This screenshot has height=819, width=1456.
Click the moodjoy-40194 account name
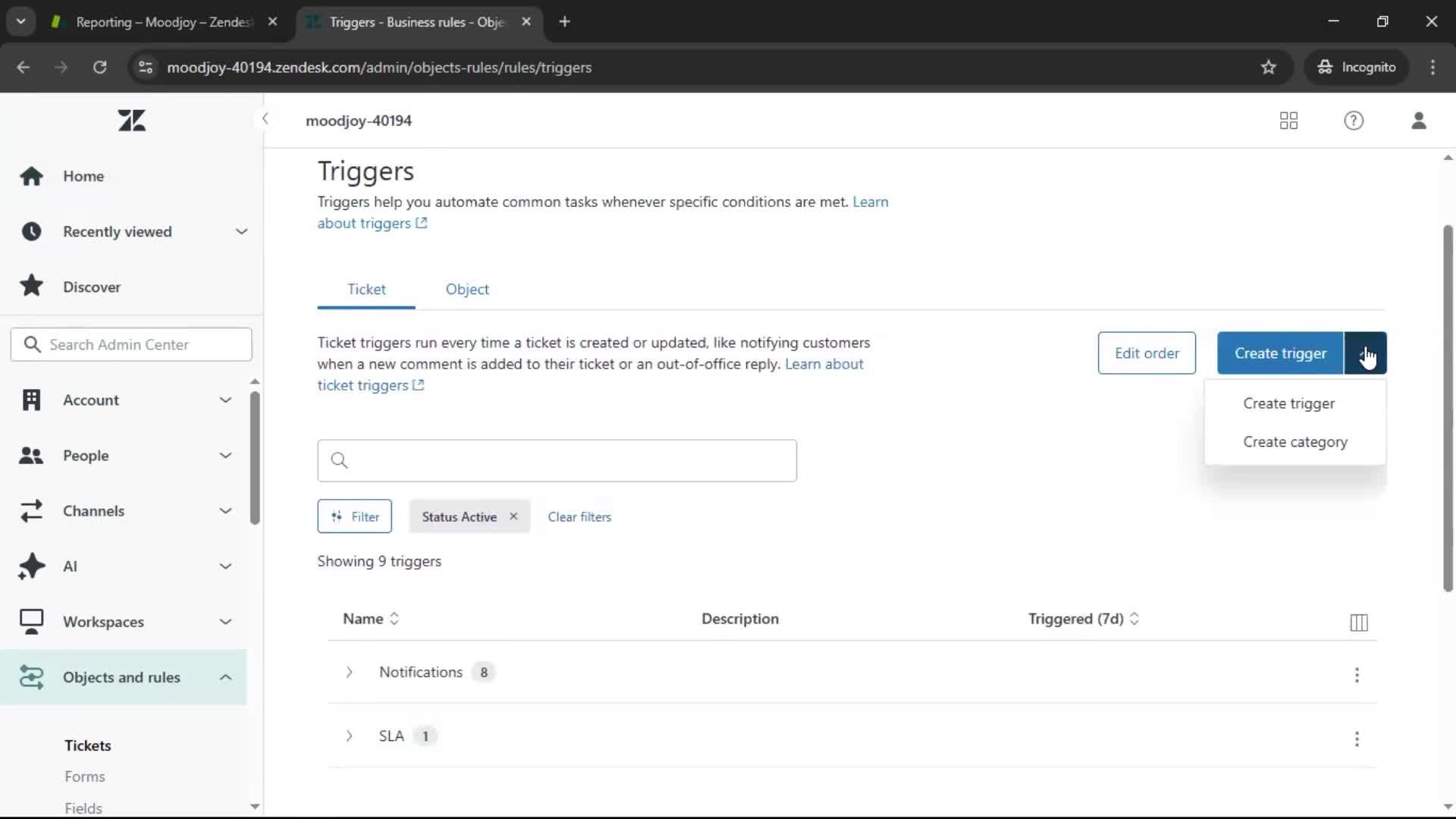pyautogui.click(x=359, y=121)
